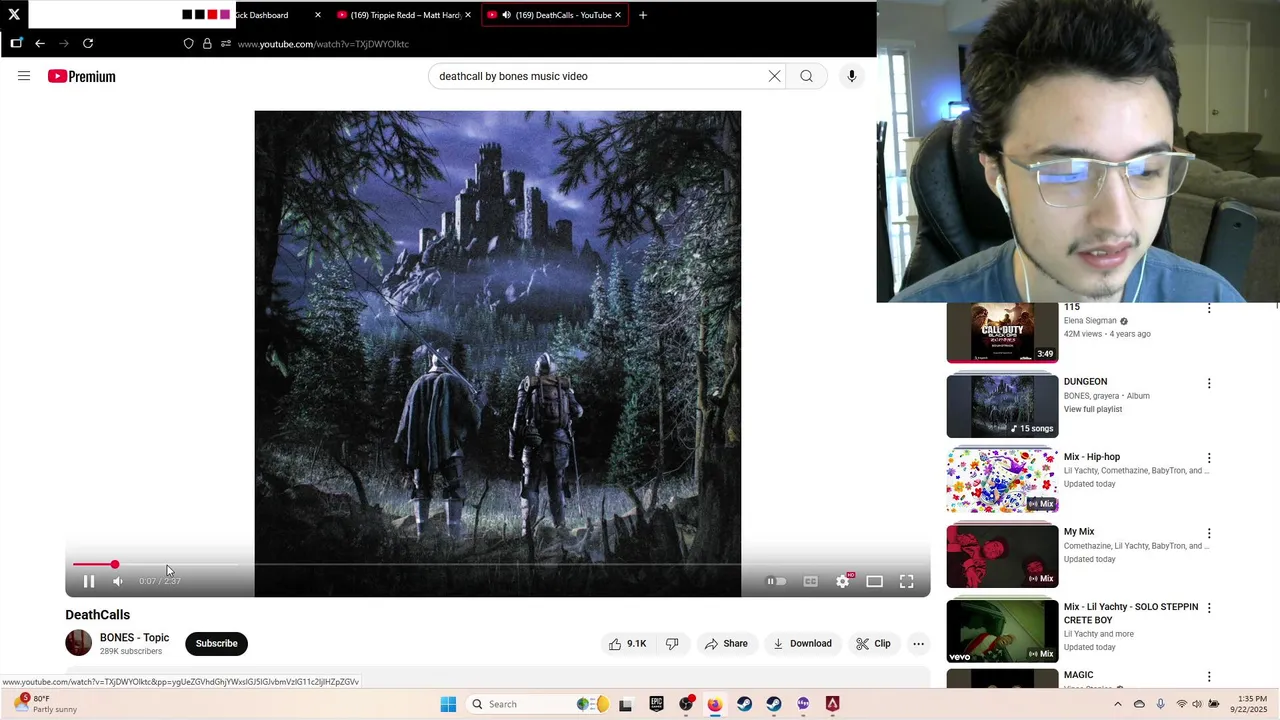1280x720 pixels.
Task: Open Epic Games Launcher from taskbar
Action: pos(656,704)
